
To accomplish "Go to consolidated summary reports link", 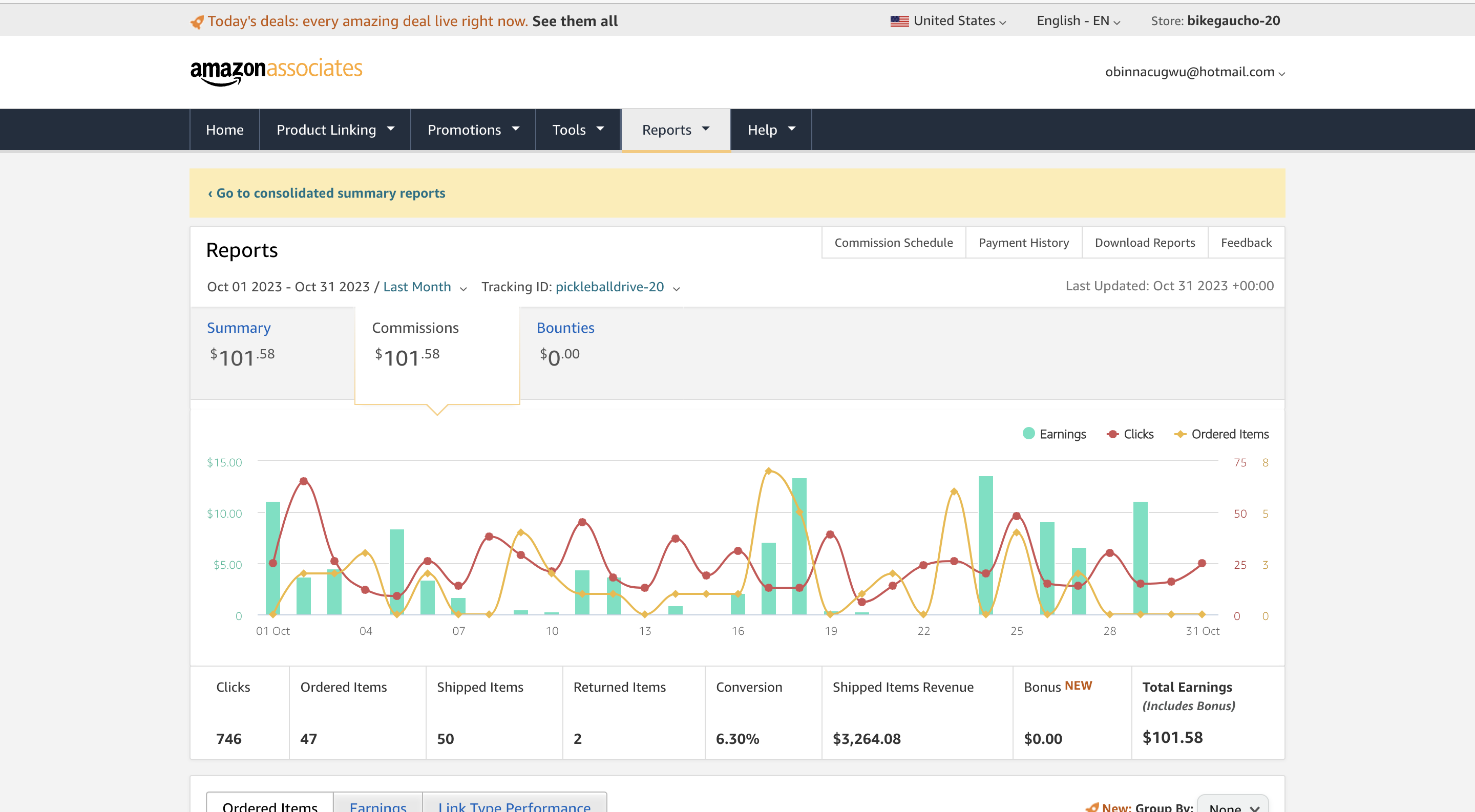I will (326, 193).
